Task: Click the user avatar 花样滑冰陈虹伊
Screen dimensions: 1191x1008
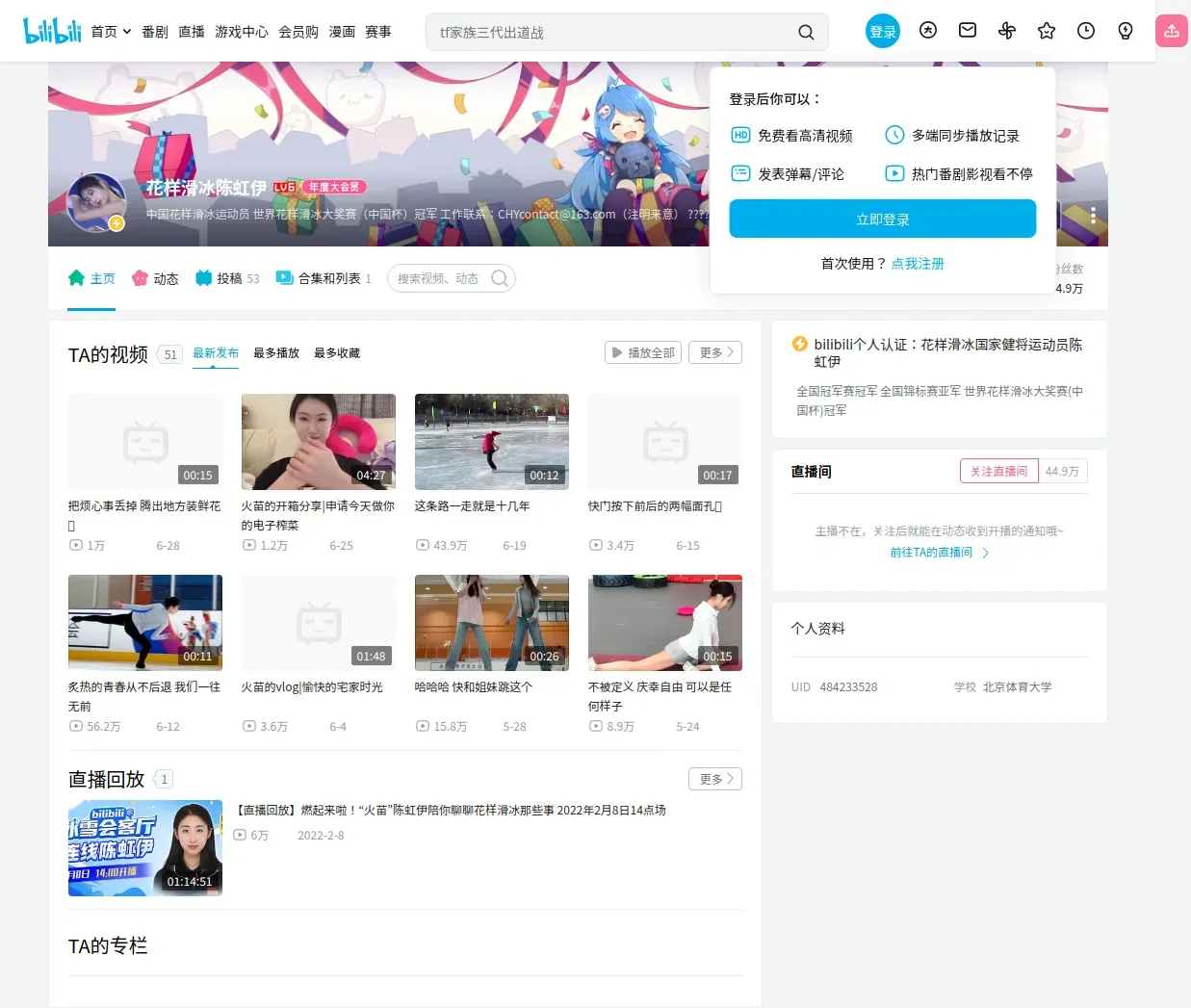Action: (96, 202)
